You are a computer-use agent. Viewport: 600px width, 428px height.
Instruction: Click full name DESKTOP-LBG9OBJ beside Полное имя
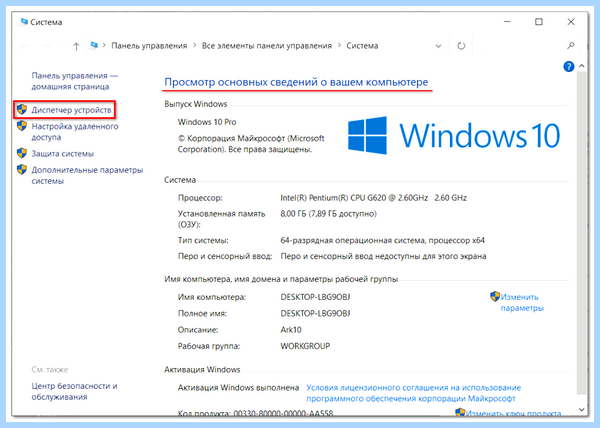pos(315,314)
